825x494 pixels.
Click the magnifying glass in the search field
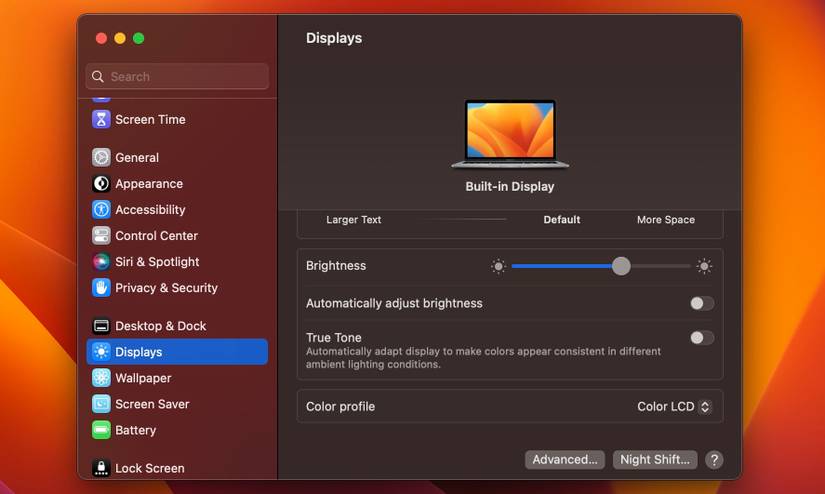point(98,77)
